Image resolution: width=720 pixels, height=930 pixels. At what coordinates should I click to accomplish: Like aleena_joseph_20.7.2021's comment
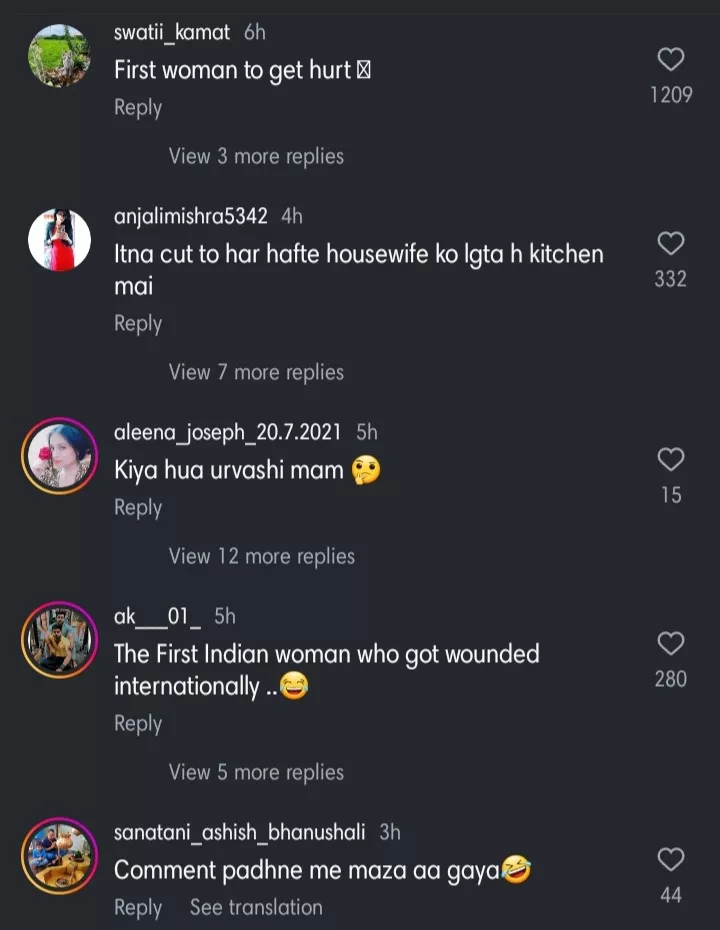pyautogui.click(x=671, y=460)
